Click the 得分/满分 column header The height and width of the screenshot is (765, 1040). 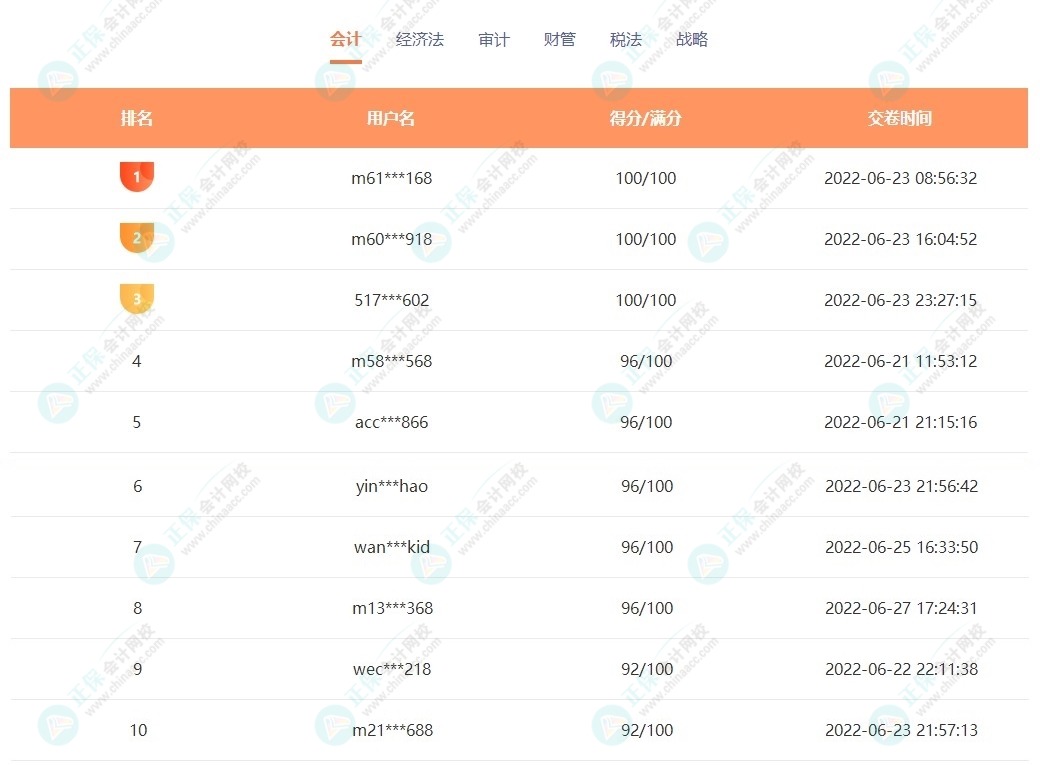tap(646, 118)
